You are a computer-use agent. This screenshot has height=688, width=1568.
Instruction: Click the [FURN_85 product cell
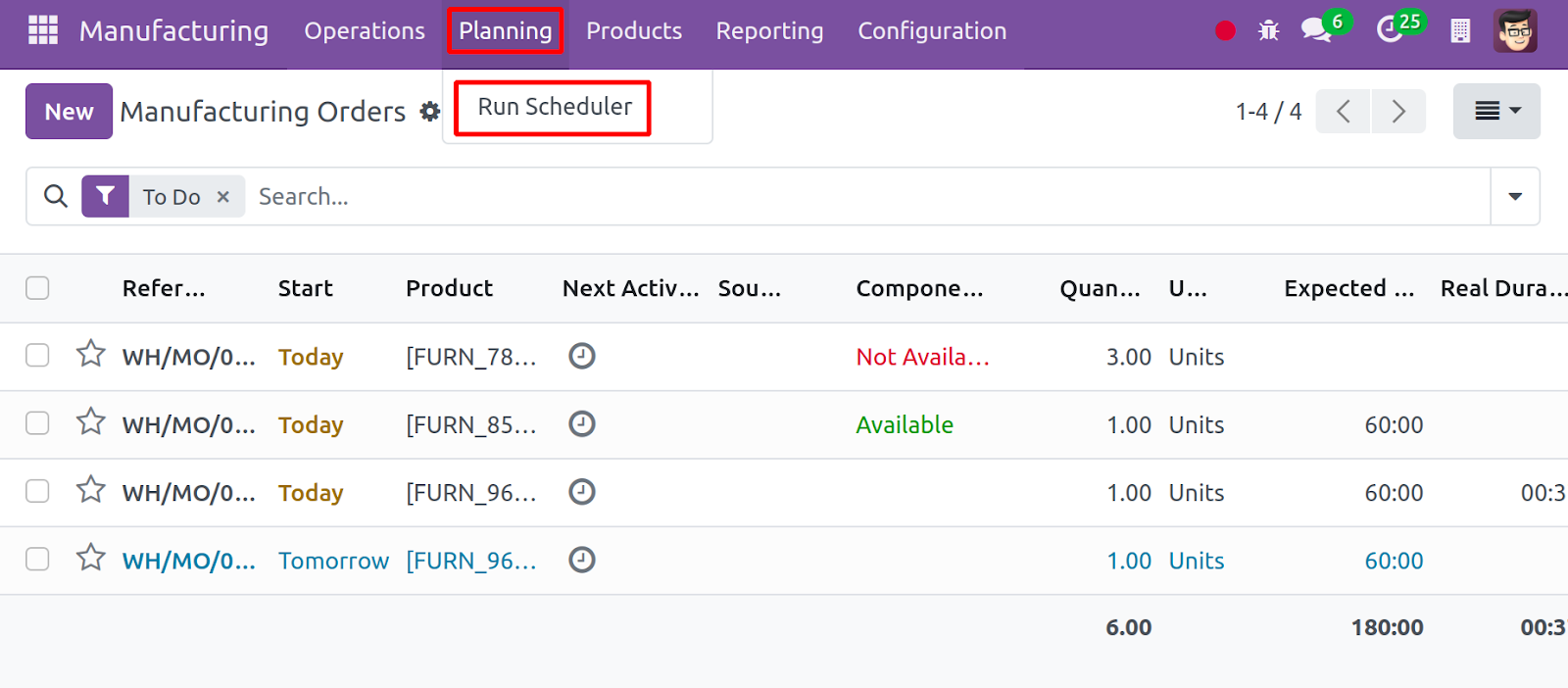(x=471, y=424)
